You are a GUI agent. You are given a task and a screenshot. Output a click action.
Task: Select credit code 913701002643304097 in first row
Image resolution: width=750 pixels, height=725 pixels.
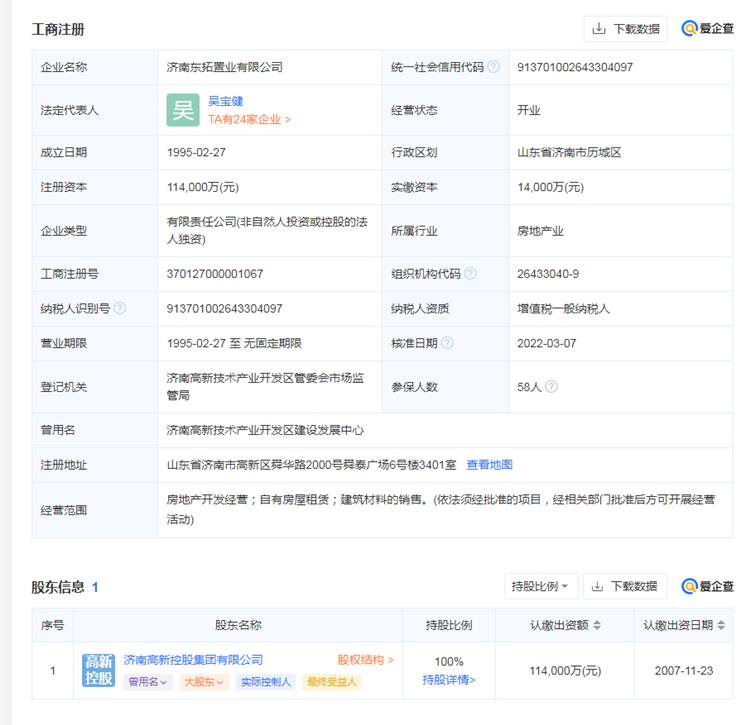[x=574, y=67]
